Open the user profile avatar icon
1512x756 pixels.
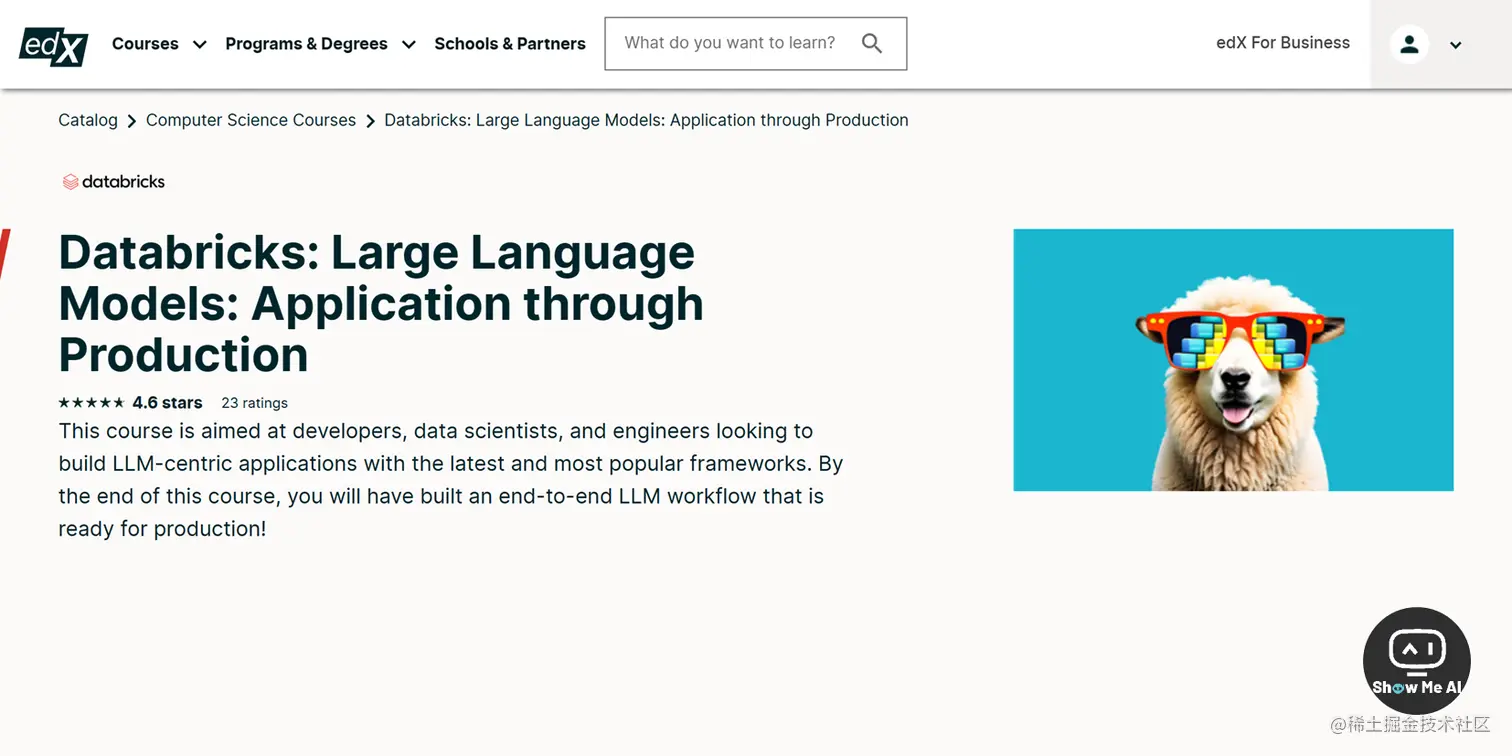pyautogui.click(x=1409, y=44)
